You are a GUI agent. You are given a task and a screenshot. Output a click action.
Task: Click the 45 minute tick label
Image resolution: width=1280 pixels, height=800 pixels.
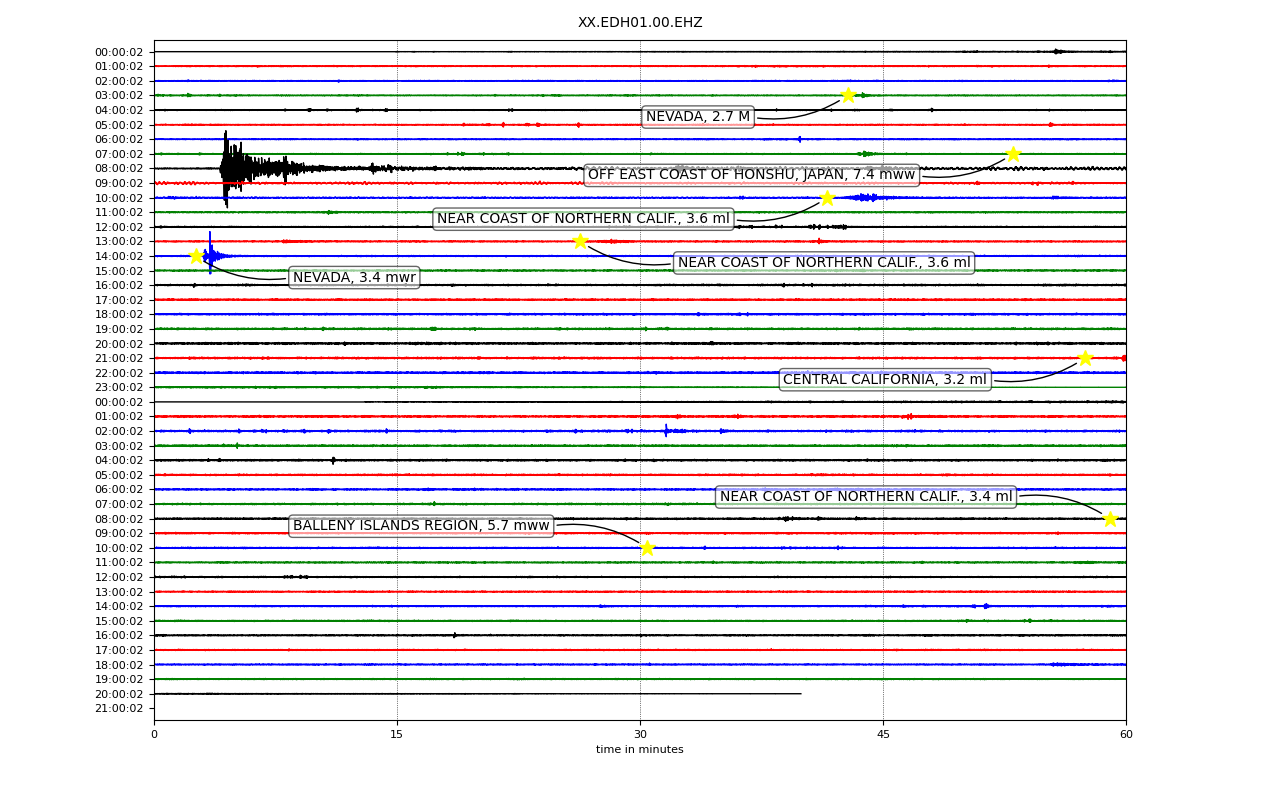[883, 735]
